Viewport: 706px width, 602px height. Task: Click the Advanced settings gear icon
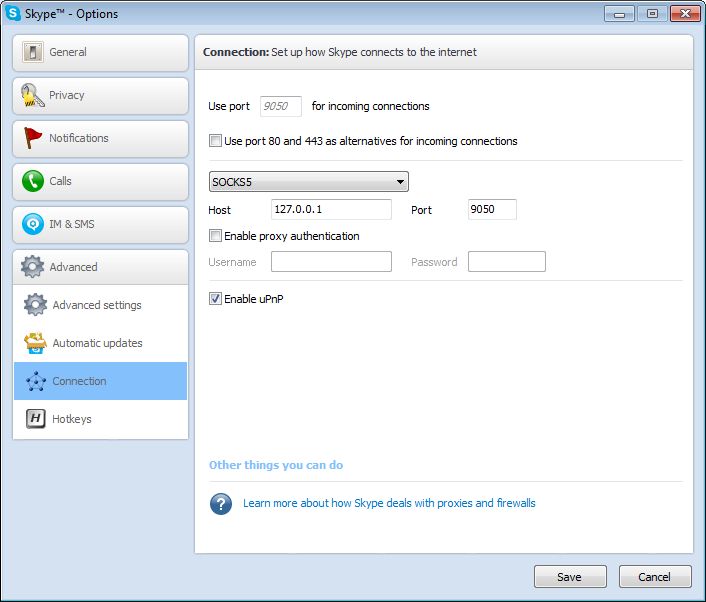point(36,305)
